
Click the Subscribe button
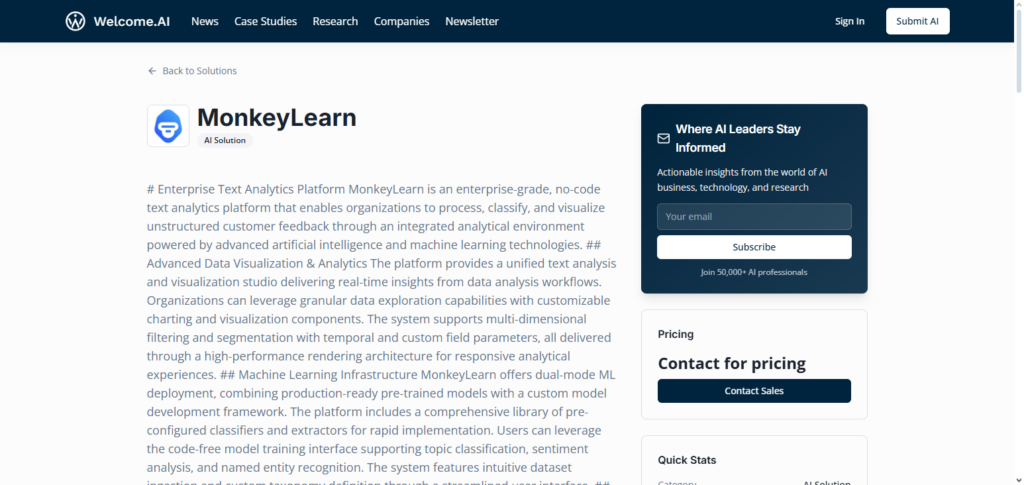pyautogui.click(x=754, y=247)
